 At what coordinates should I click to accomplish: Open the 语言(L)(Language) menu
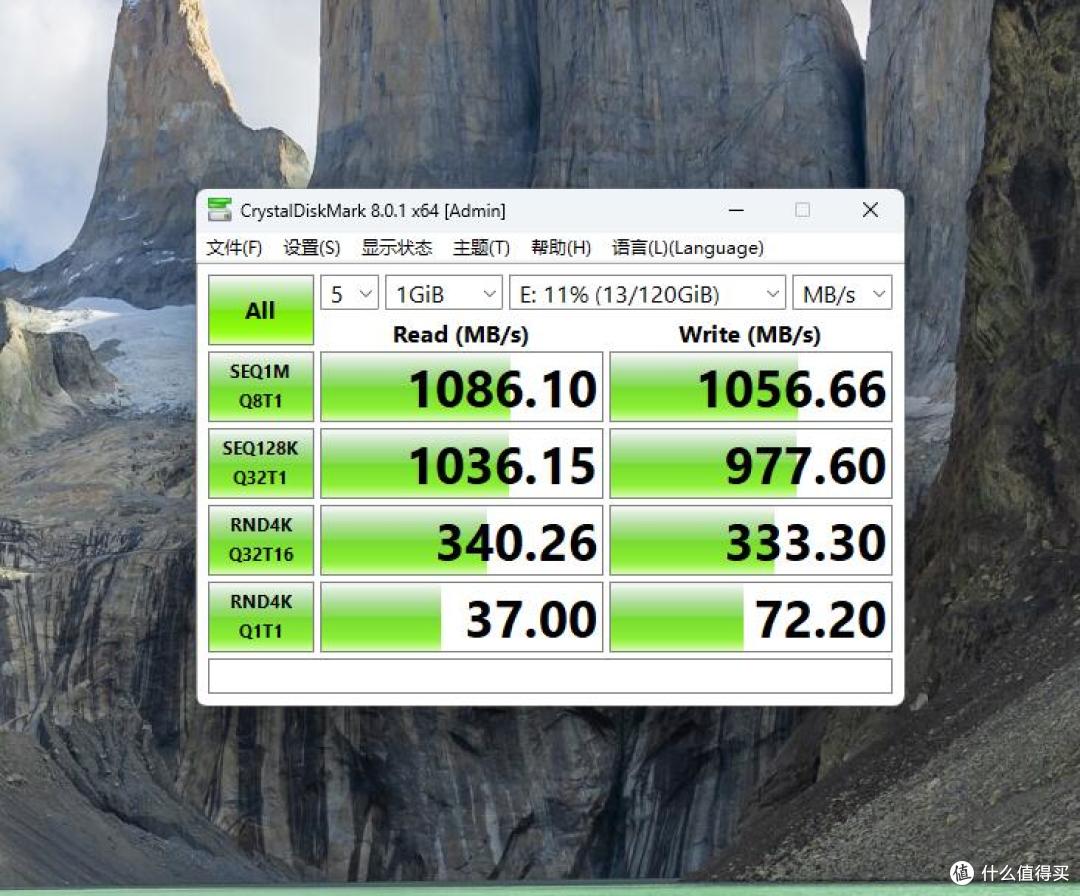pyautogui.click(x=687, y=248)
